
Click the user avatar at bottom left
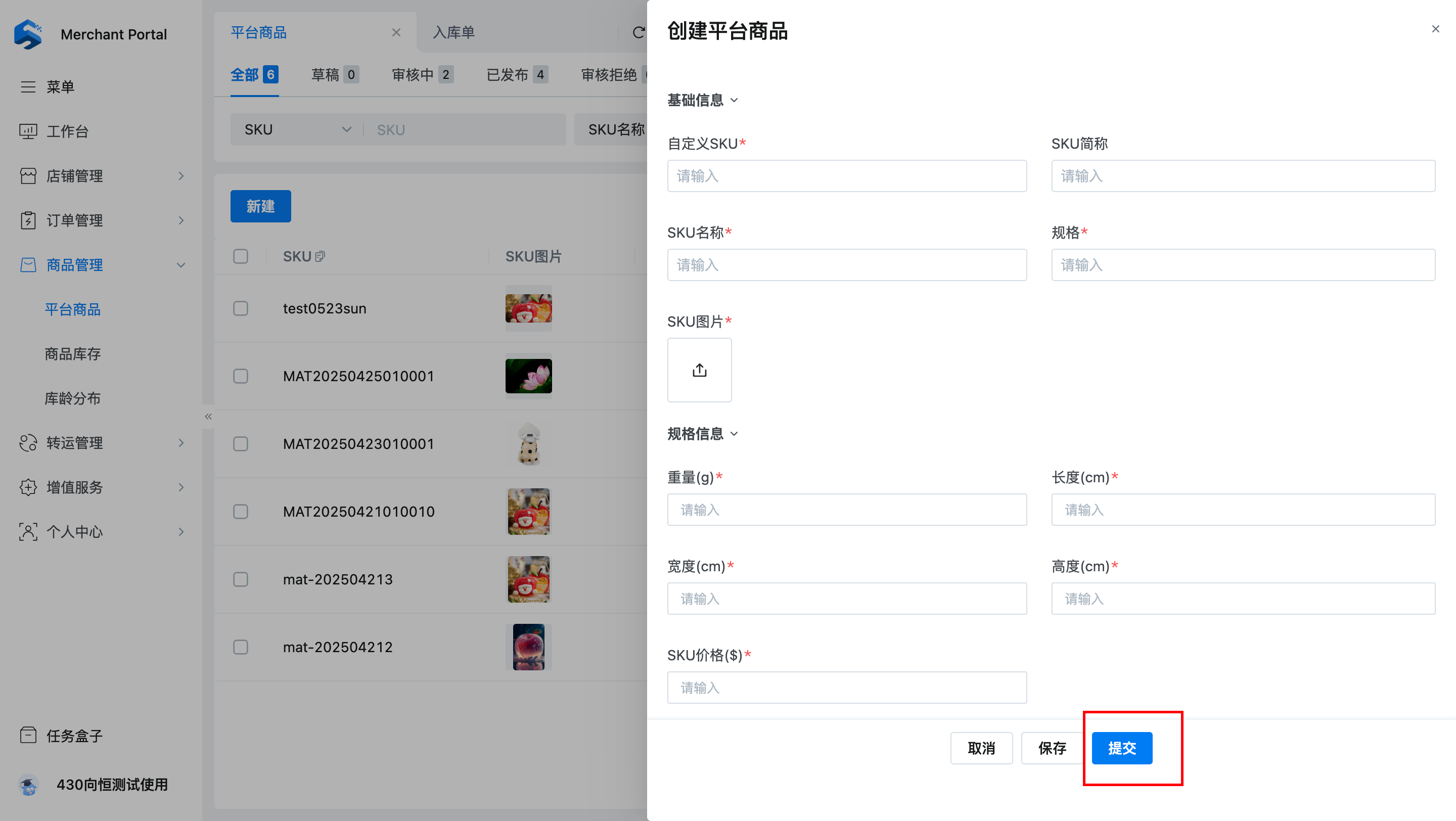coord(29,784)
